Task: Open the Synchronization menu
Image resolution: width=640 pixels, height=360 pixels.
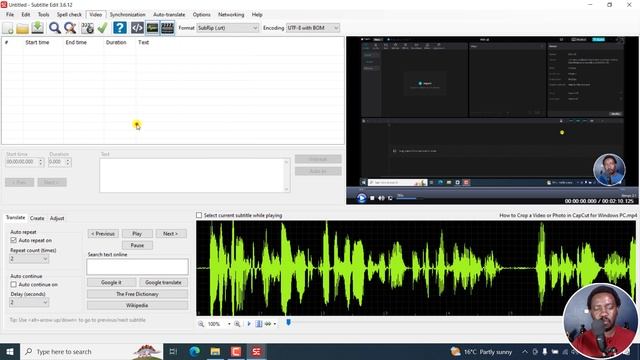Action: tap(127, 14)
